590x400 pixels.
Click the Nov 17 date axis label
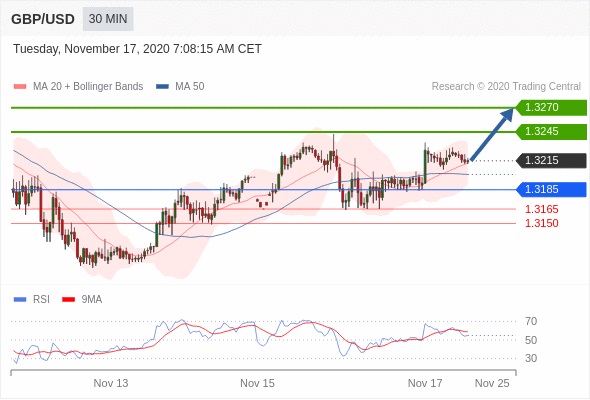425,383
